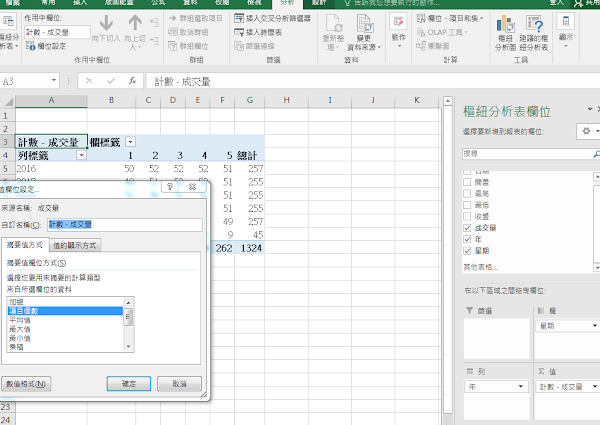The width and height of the screenshot is (600, 425).
Task: Open the 顯示 show icon
Action: tap(566, 21)
